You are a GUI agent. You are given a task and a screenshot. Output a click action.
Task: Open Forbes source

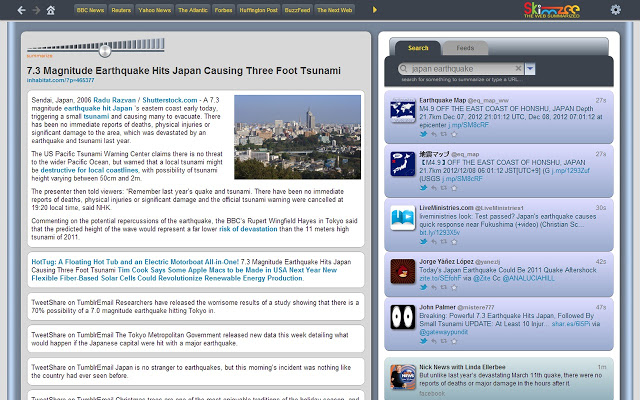tap(223, 10)
